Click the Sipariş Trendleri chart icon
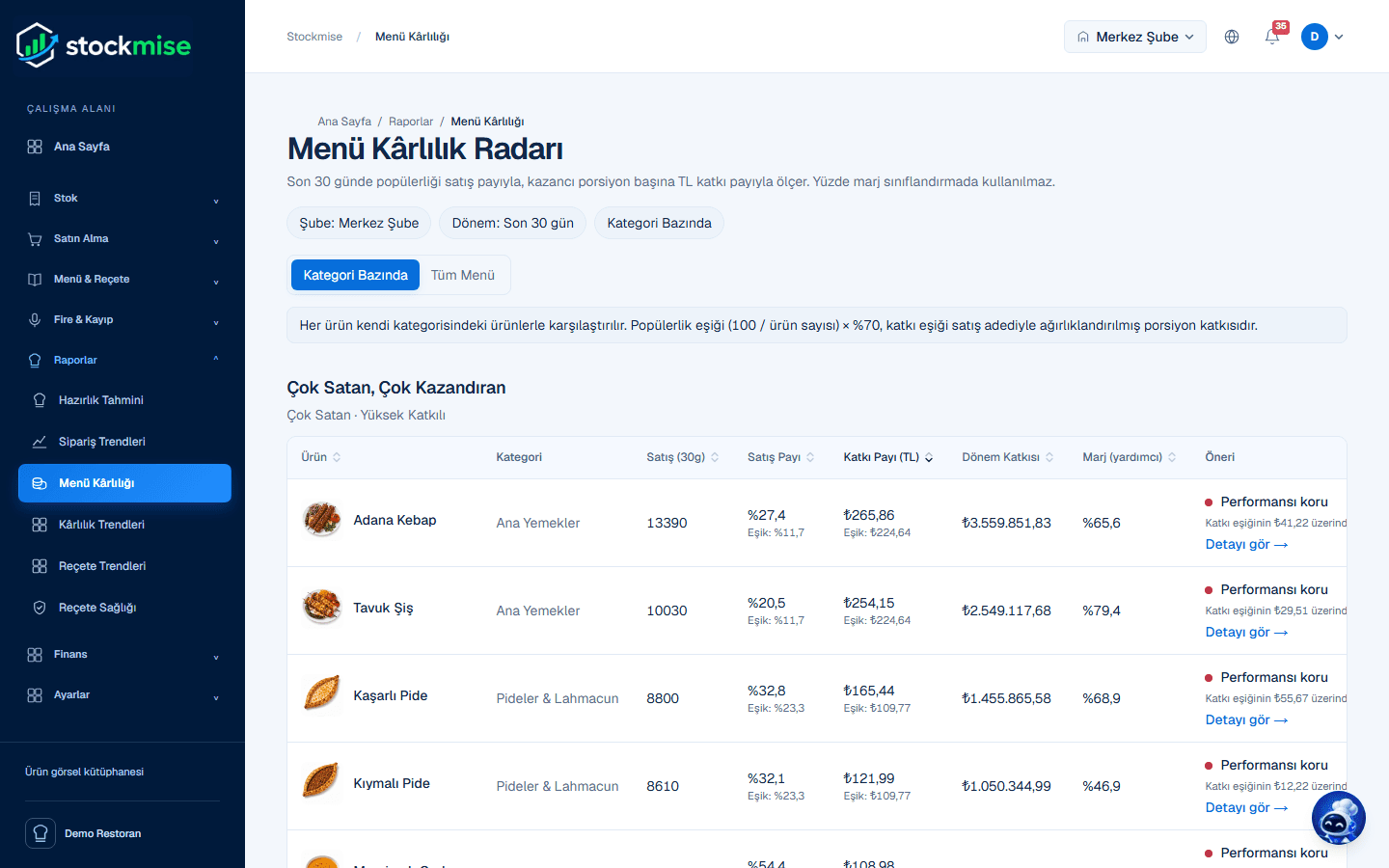1389x868 pixels. (40, 442)
